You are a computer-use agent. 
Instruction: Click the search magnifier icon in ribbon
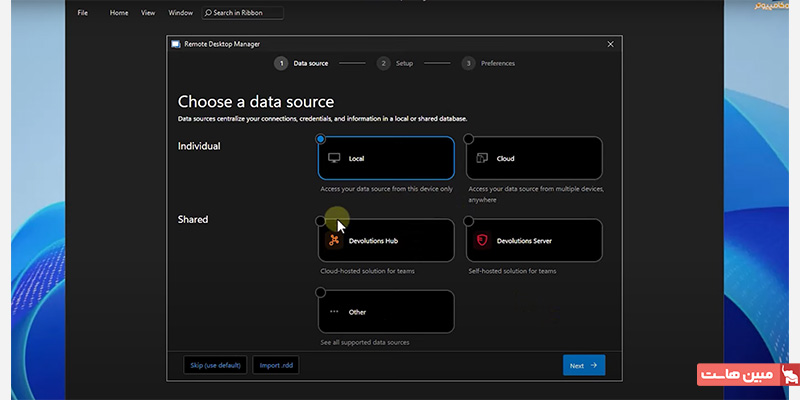[208, 13]
